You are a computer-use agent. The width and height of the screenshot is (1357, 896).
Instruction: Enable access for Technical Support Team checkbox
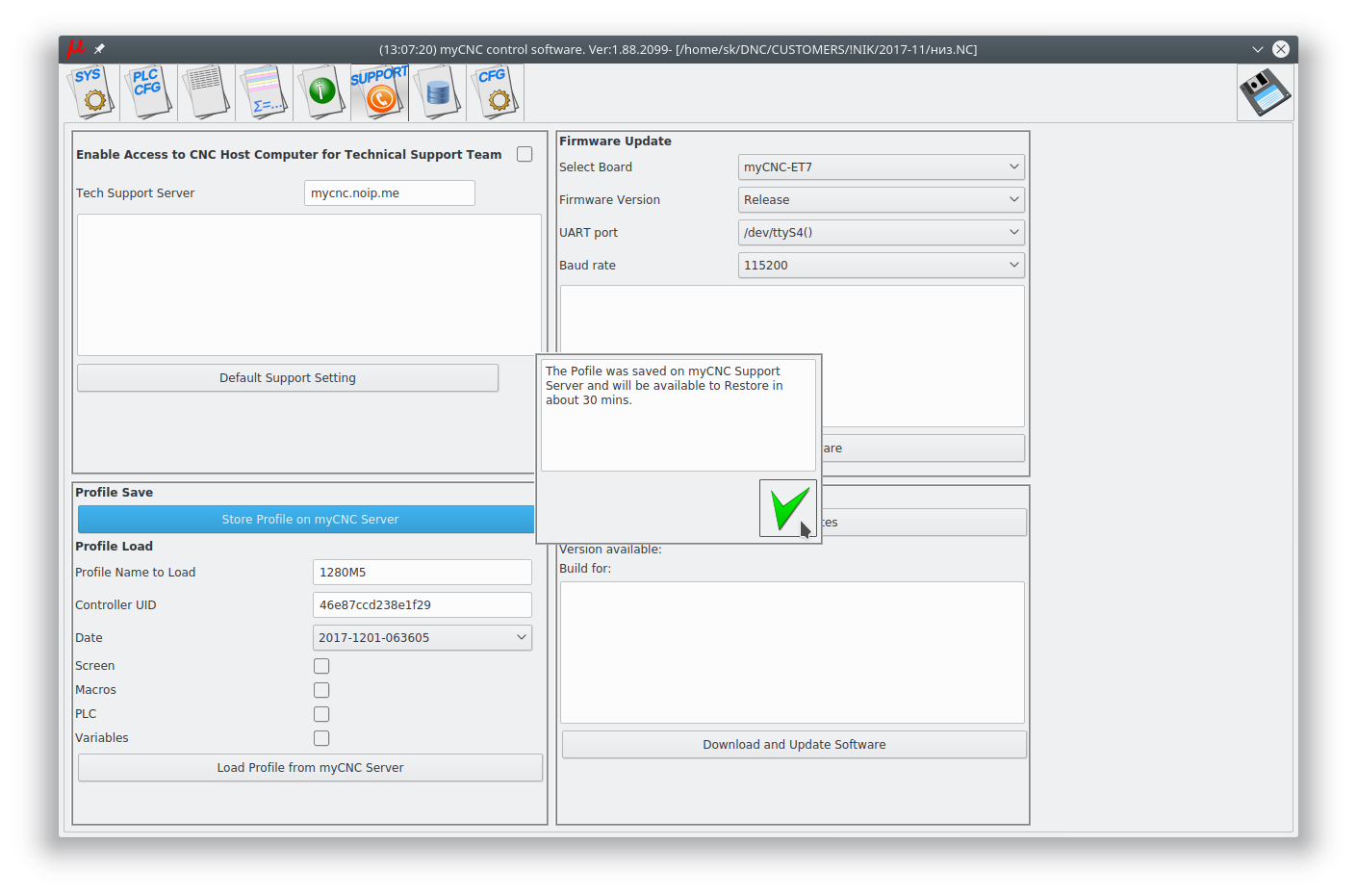(525, 154)
